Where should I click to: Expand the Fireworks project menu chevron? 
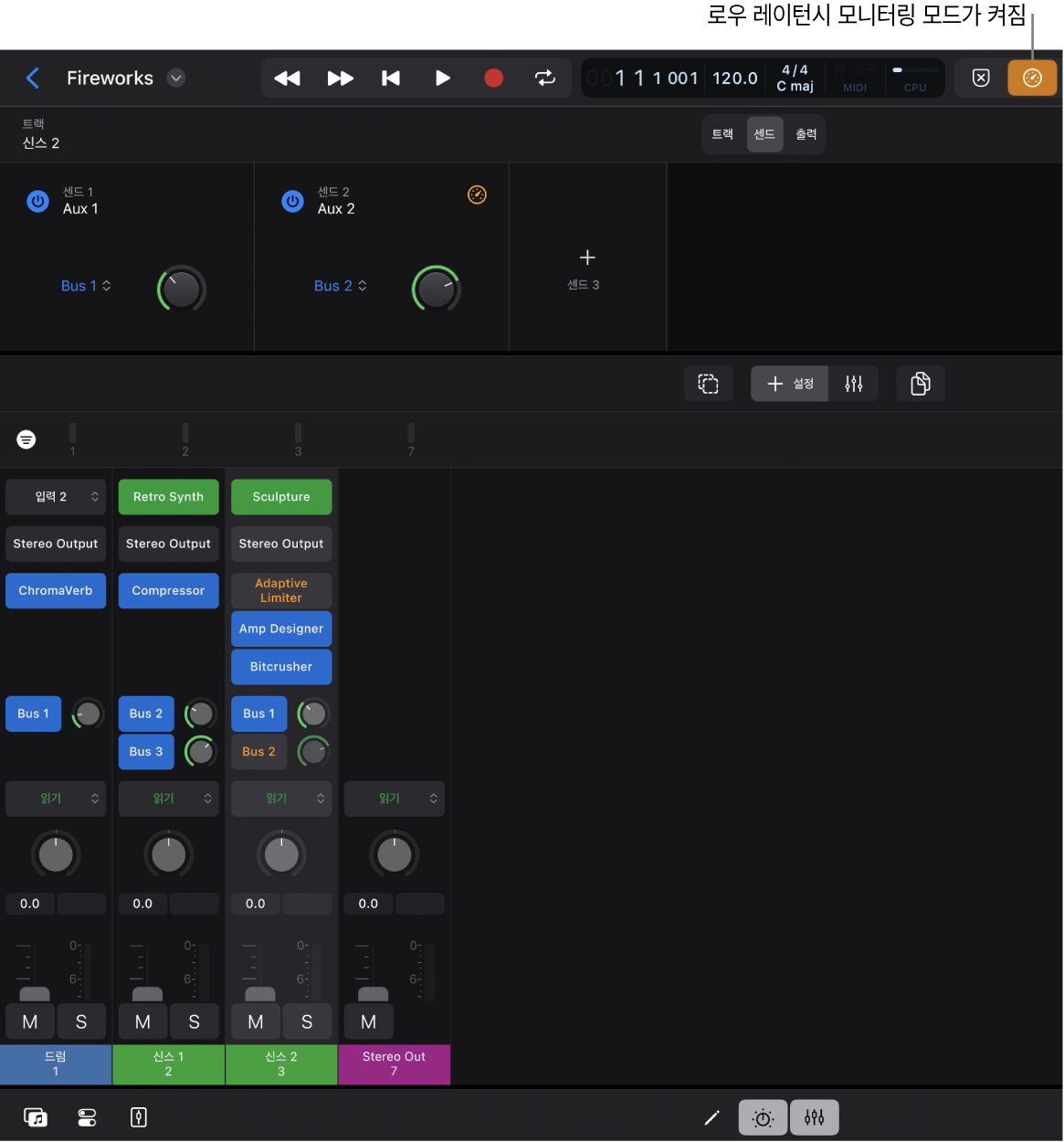click(176, 79)
